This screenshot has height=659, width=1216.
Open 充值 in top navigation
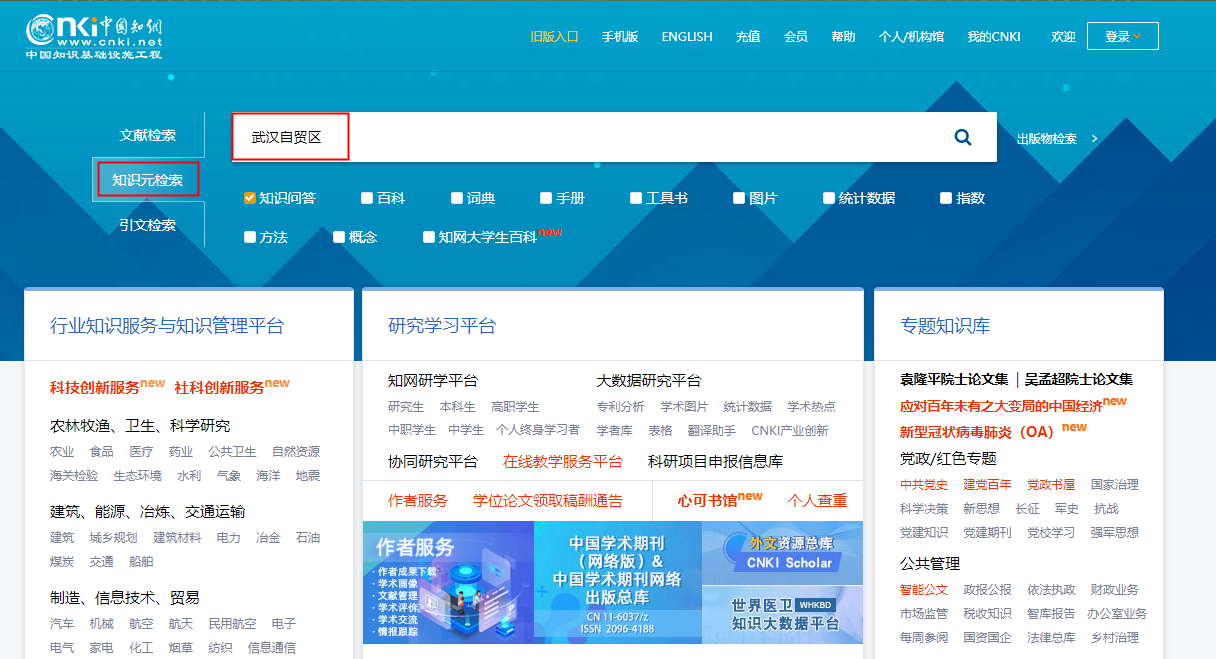coord(748,36)
